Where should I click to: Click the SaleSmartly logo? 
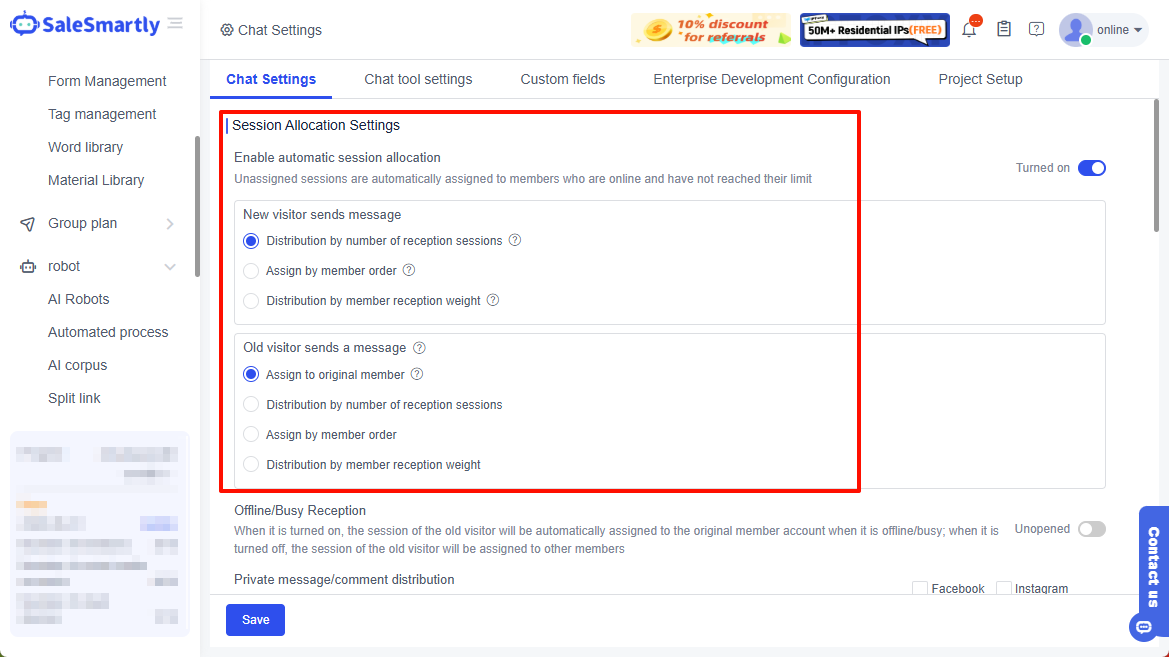coord(85,23)
